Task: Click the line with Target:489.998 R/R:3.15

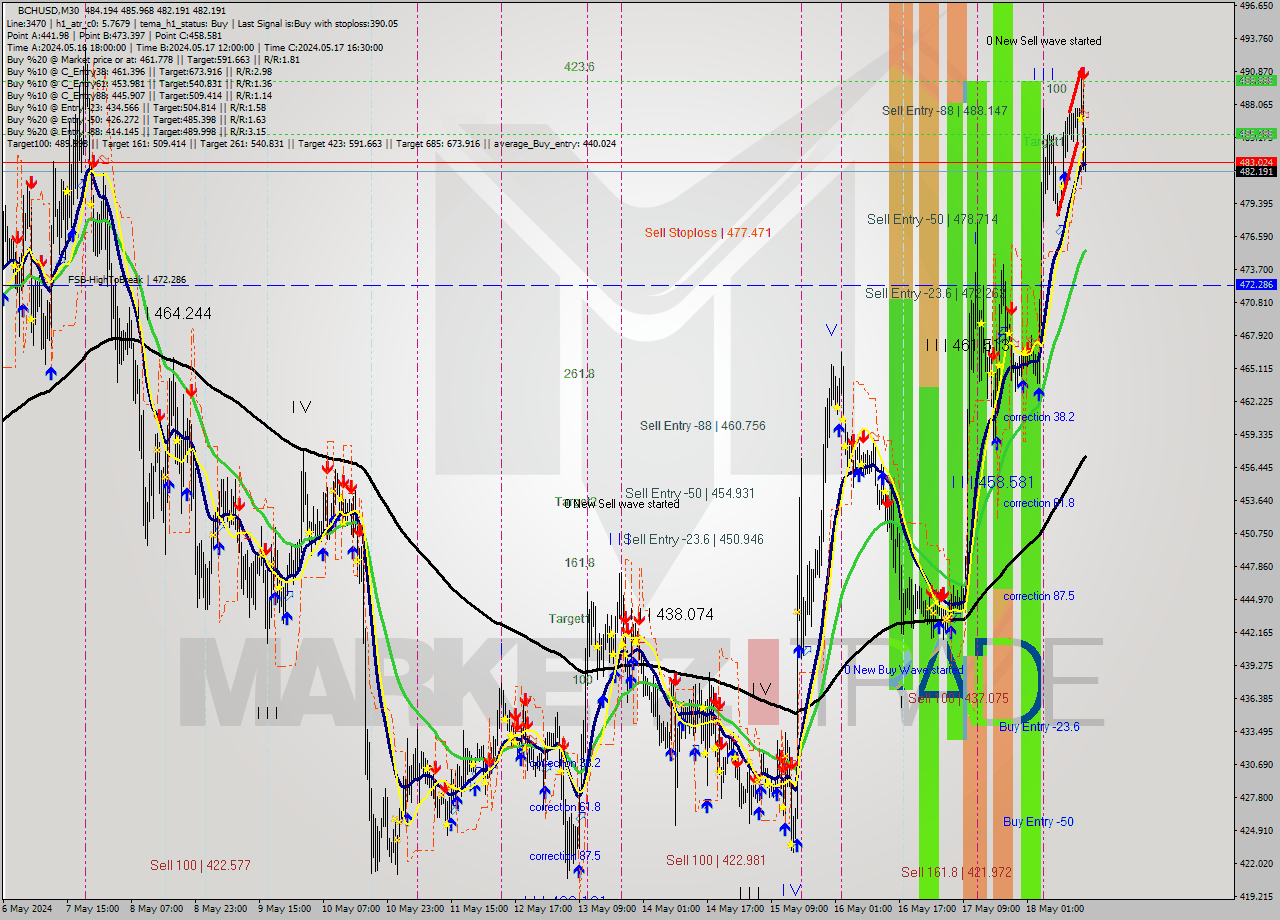Action: pyautogui.click(x=136, y=132)
